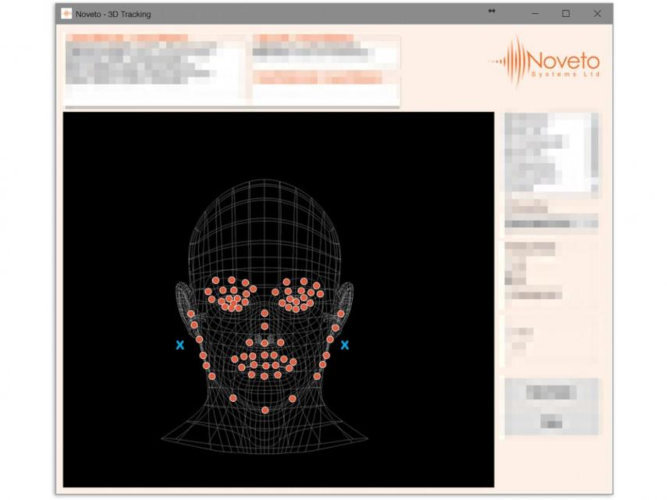This screenshot has height=500, width=667.
Task: Click the double-arrow icon in title bar
Action: [x=491, y=13]
